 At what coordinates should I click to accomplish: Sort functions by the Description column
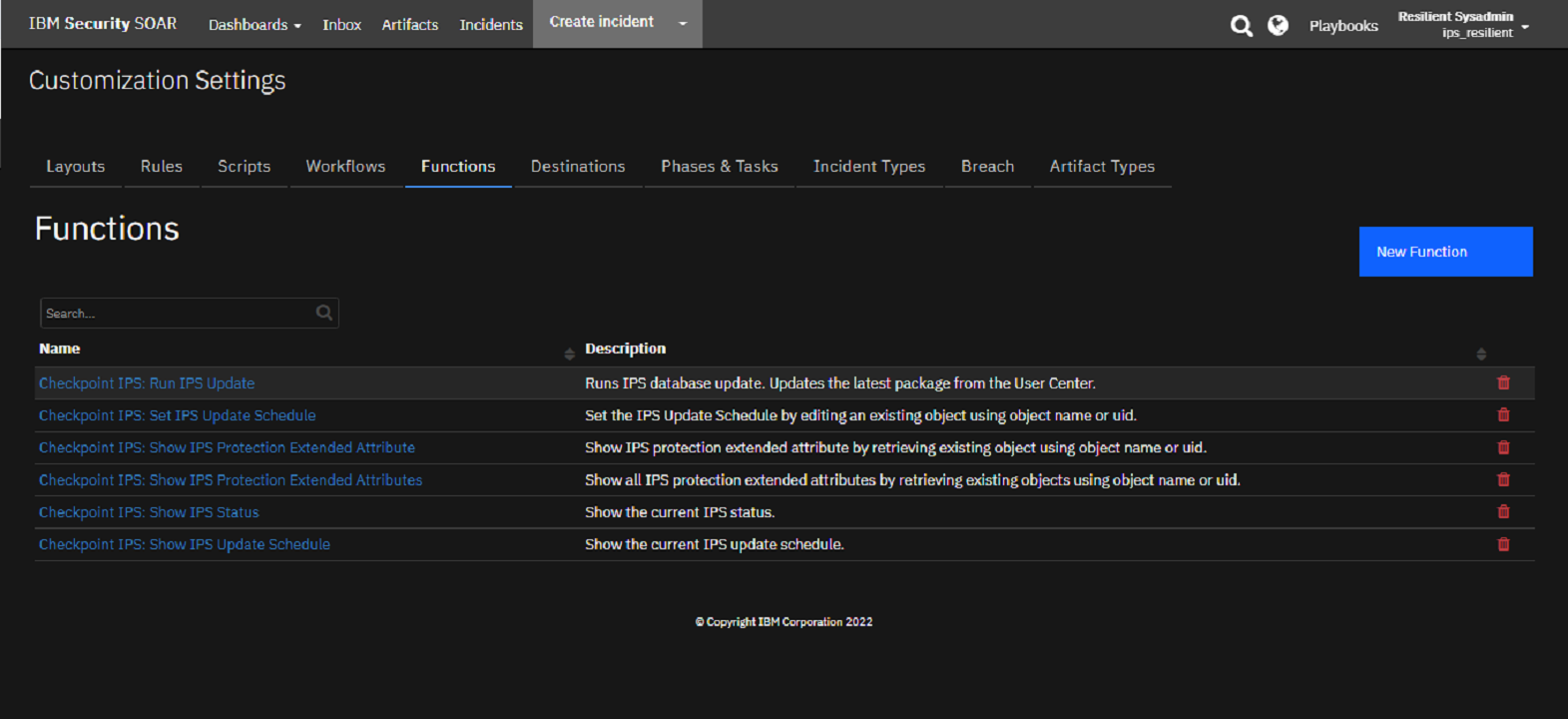tap(1481, 354)
